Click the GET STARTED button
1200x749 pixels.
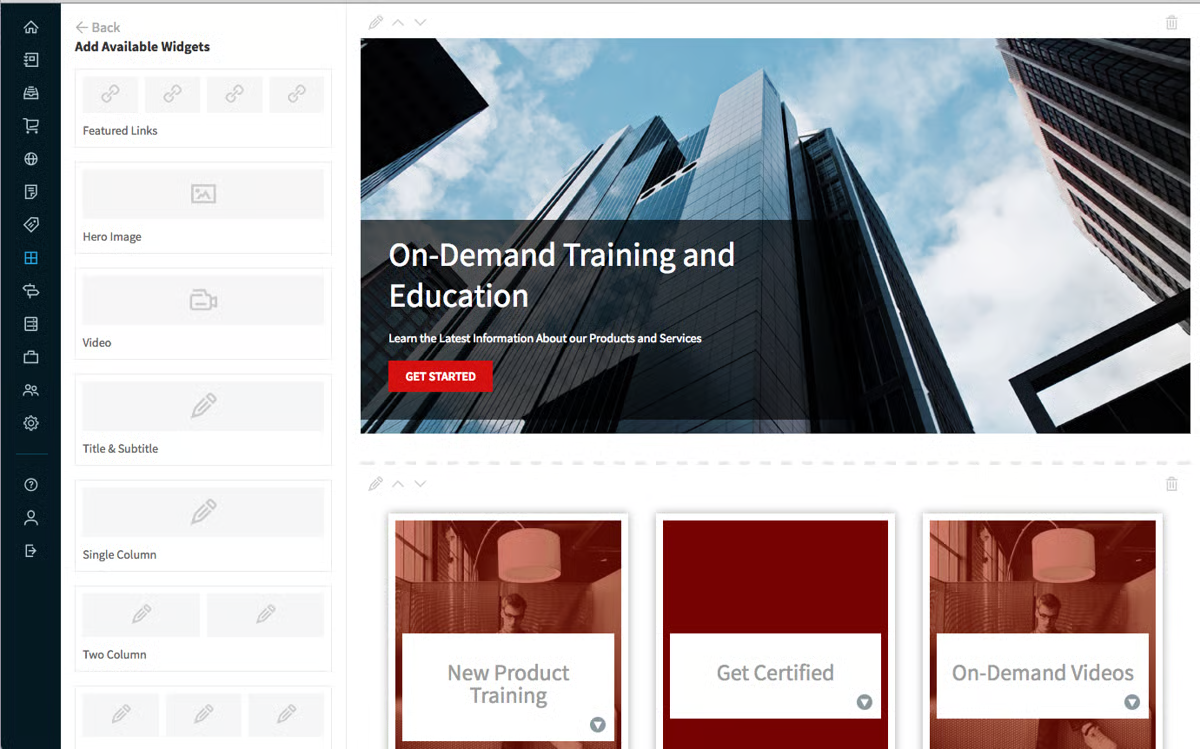[x=439, y=376]
